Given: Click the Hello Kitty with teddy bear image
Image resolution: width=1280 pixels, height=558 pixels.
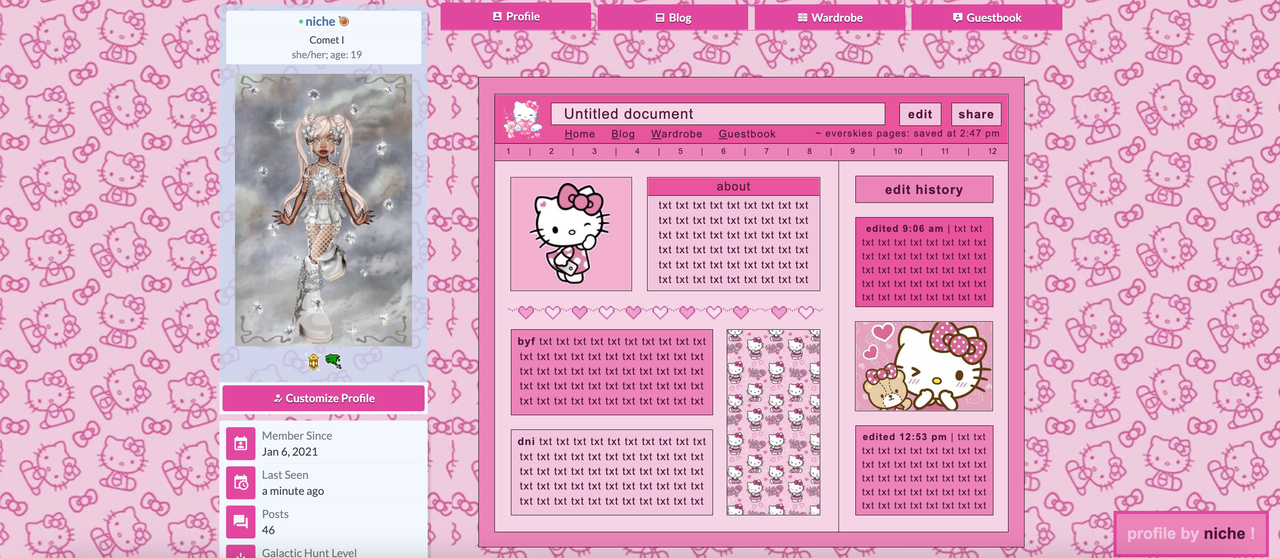Looking at the screenshot, I should click(x=924, y=366).
